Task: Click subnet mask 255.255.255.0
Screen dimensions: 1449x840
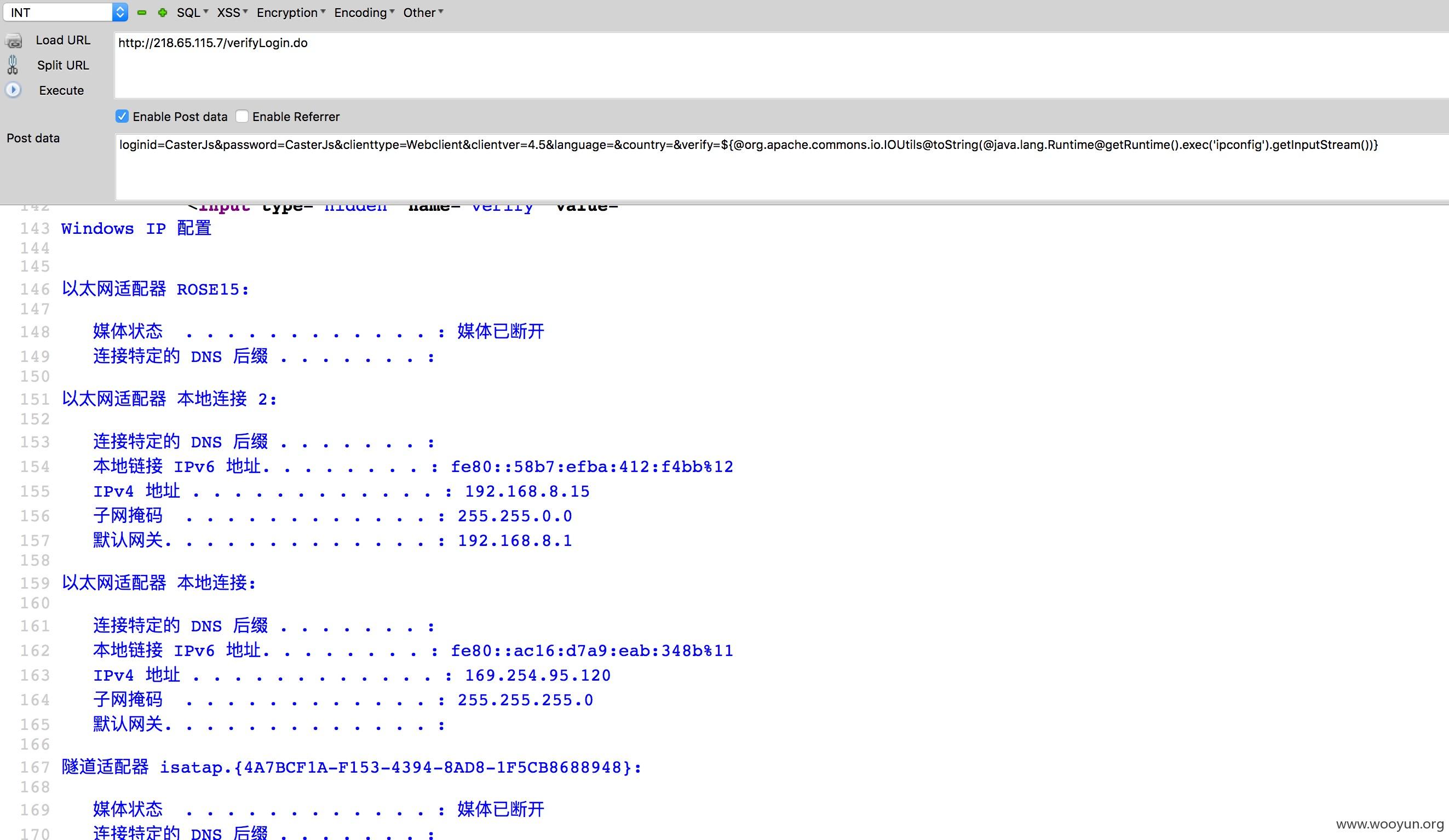Action: (525, 700)
